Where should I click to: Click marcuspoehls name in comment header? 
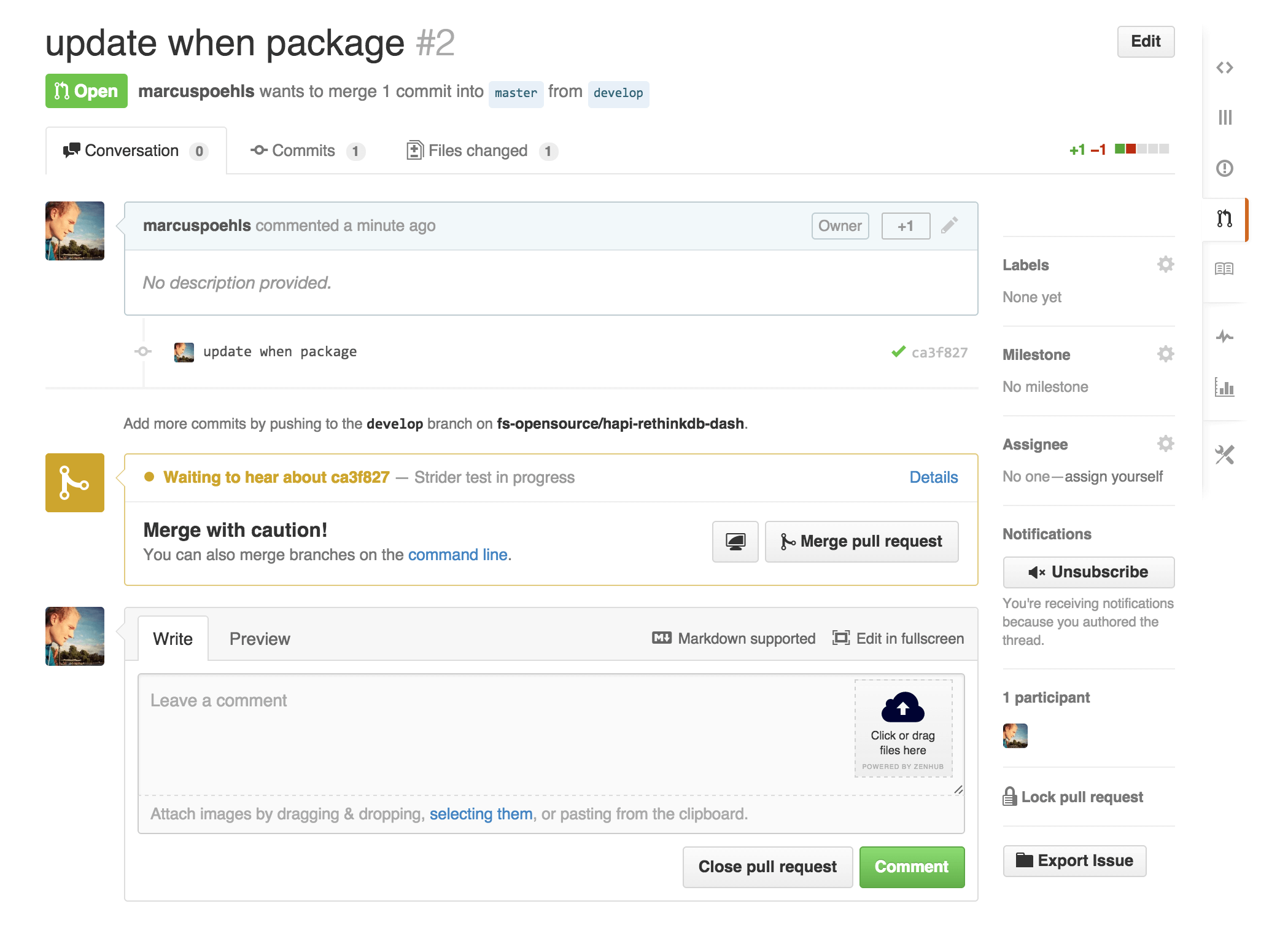tap(196, 225)
